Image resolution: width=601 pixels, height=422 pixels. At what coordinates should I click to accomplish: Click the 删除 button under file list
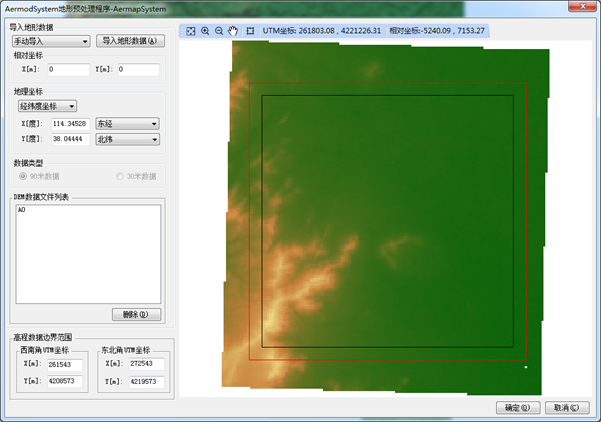[135, 314]
